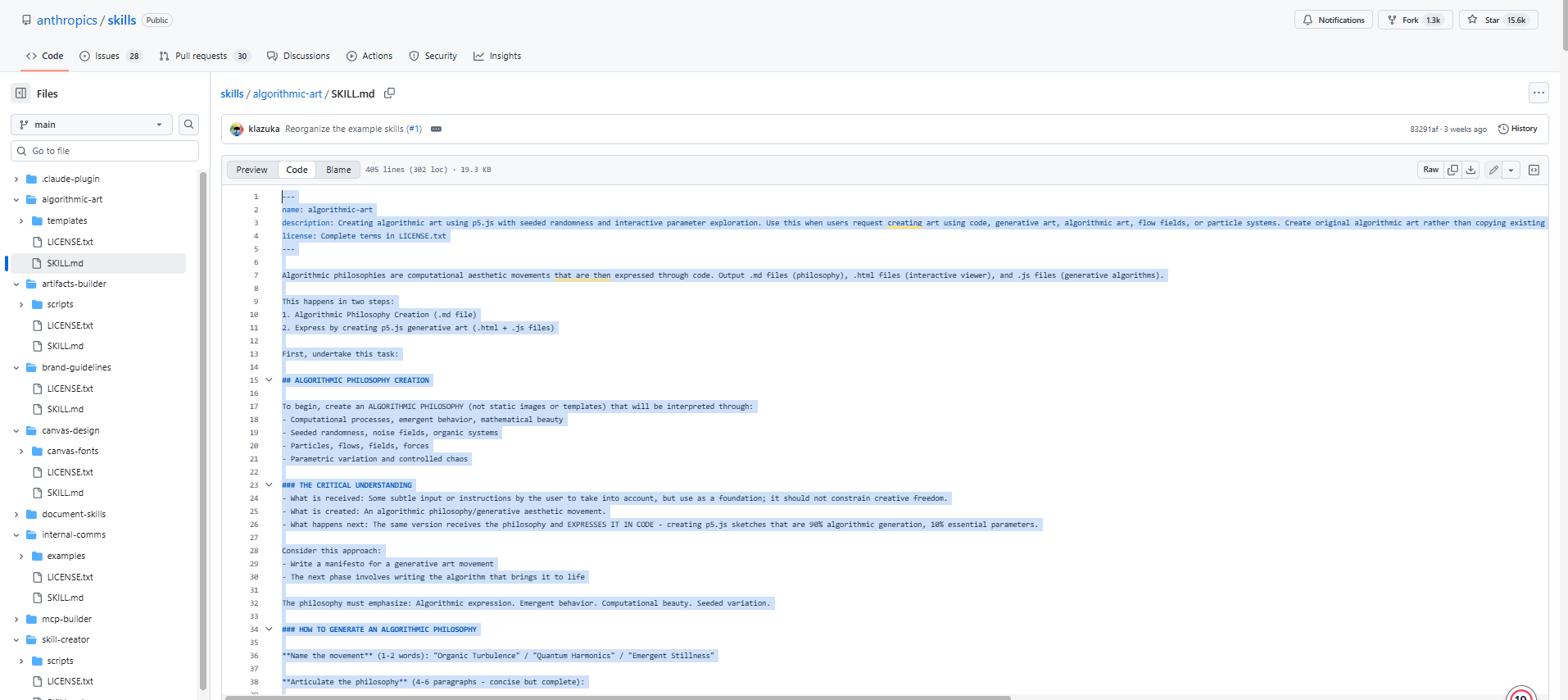Viewport: 1568px width, 700px height.
Task: View the Security tab
Action: (433, 56)
